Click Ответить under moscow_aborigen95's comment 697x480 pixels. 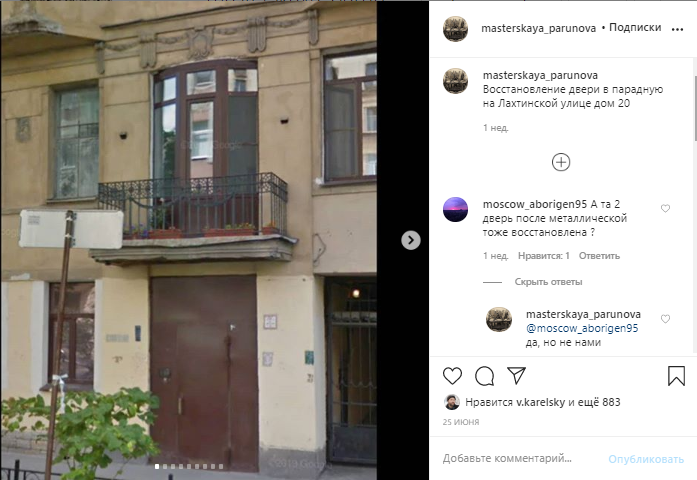(599, 256)
